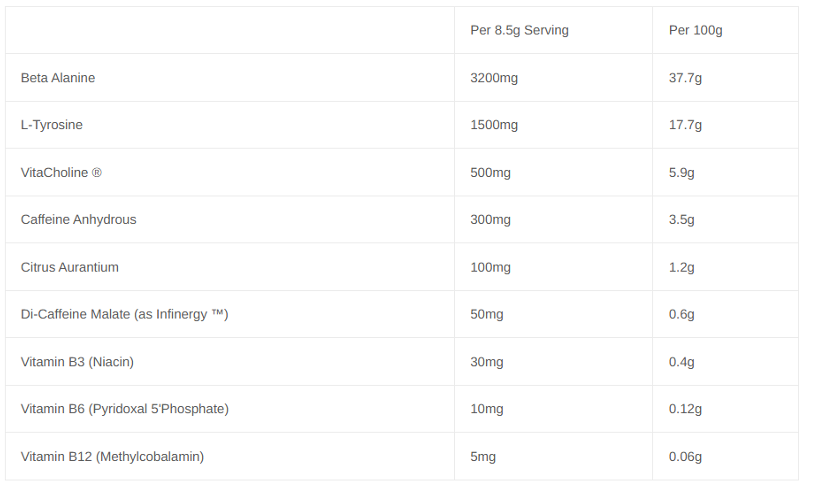
Task: Select the Caffeine Anhydrous label
Action: tap(78, 220)
